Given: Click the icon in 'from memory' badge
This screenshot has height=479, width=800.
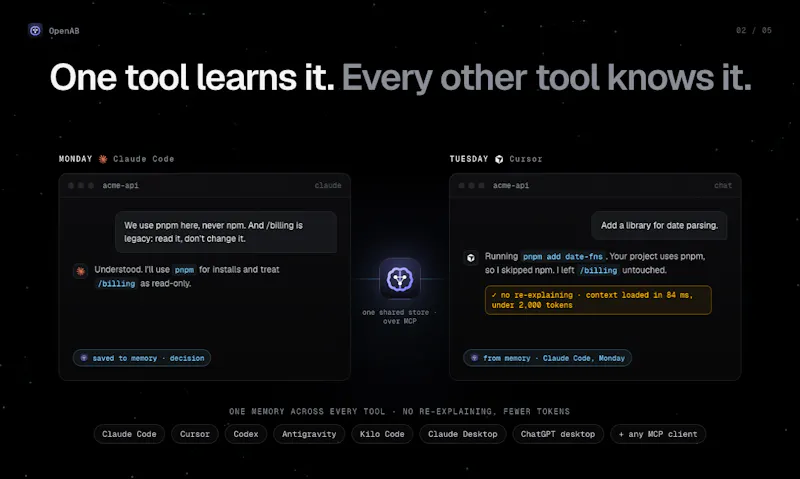Looking at the screenshot, I should coord(474,358).
